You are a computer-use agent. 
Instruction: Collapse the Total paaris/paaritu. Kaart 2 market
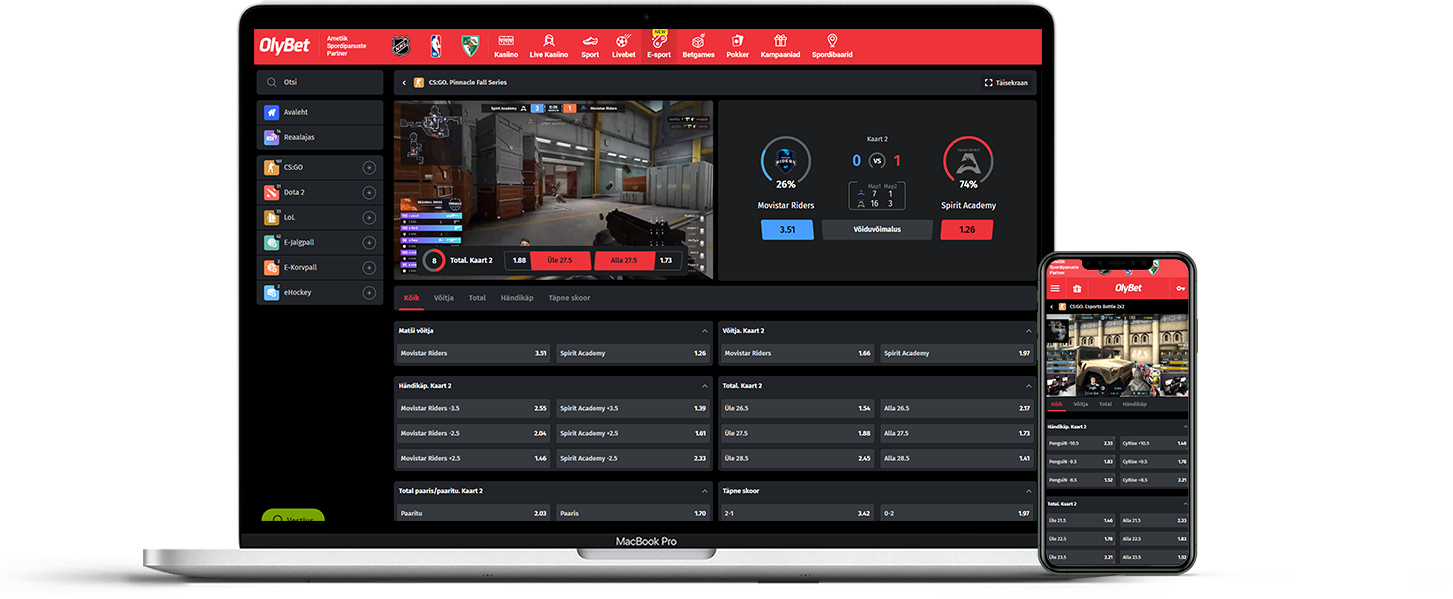(x=704, y=491)
